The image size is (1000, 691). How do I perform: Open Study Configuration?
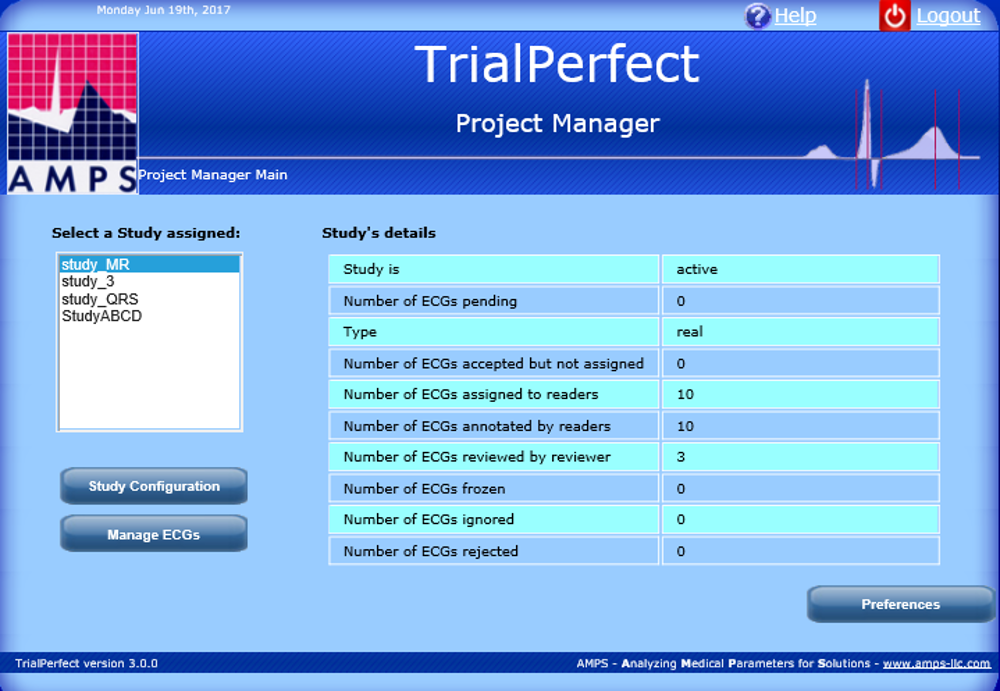[x=154, y=486]
